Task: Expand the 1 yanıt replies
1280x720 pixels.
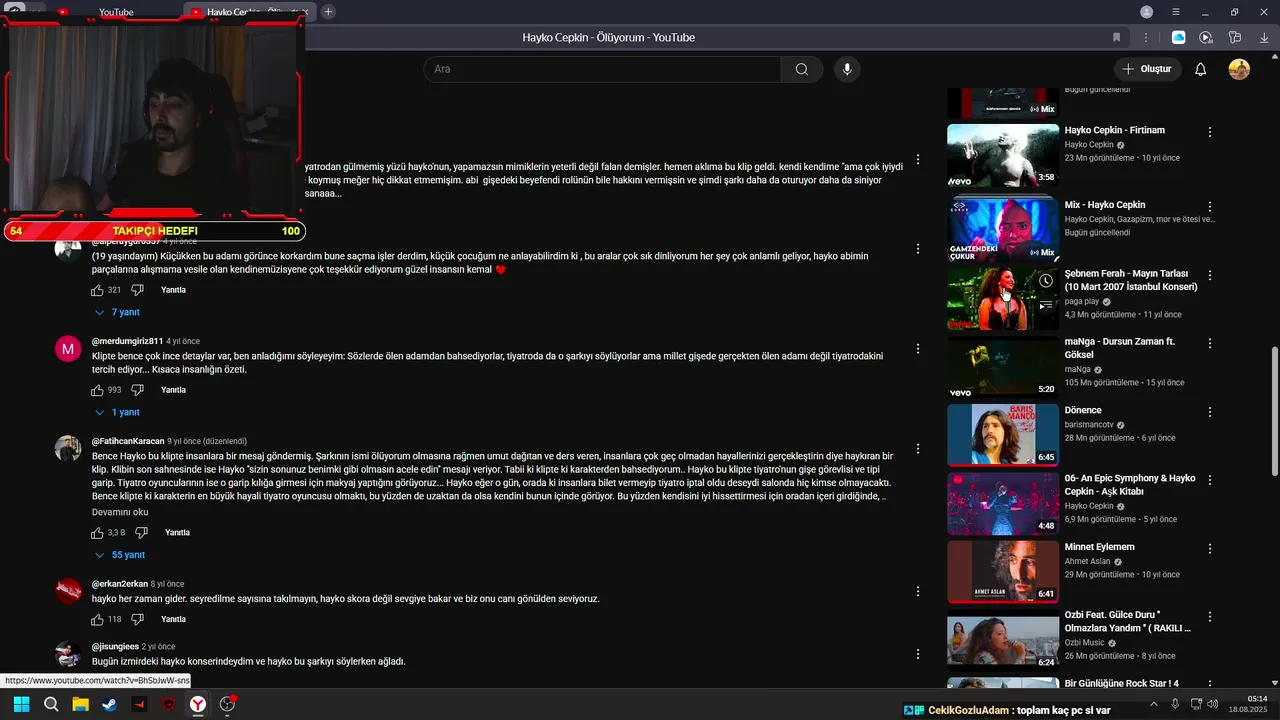Action: [x=117, y=412]
